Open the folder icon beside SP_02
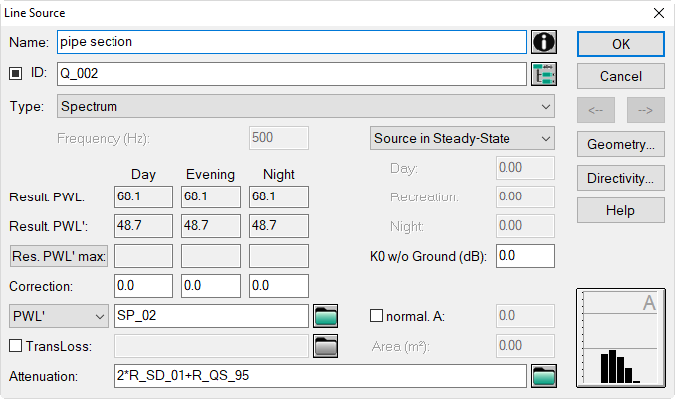The height and width of the screenshot is (399, 675). tap(325, 316)
